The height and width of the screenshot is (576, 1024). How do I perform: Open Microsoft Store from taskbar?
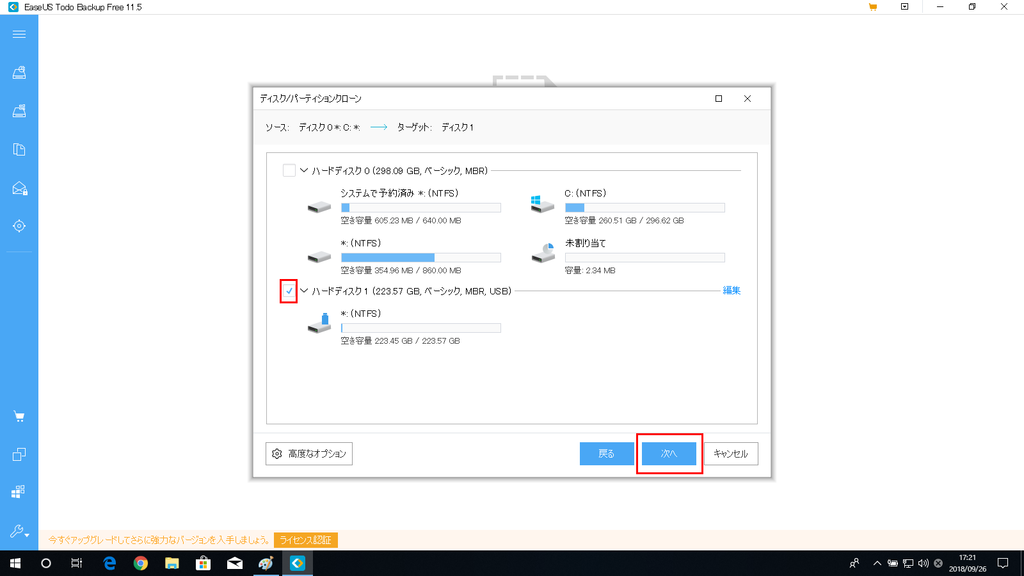[x=203, y=563]
